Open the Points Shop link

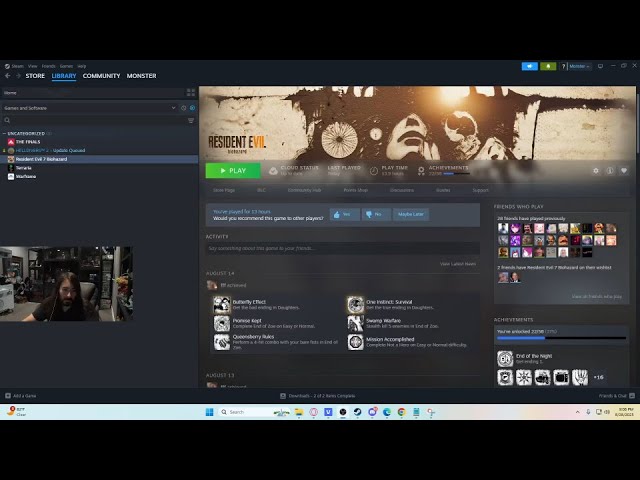pyautogui.click(x=356, y=190)
